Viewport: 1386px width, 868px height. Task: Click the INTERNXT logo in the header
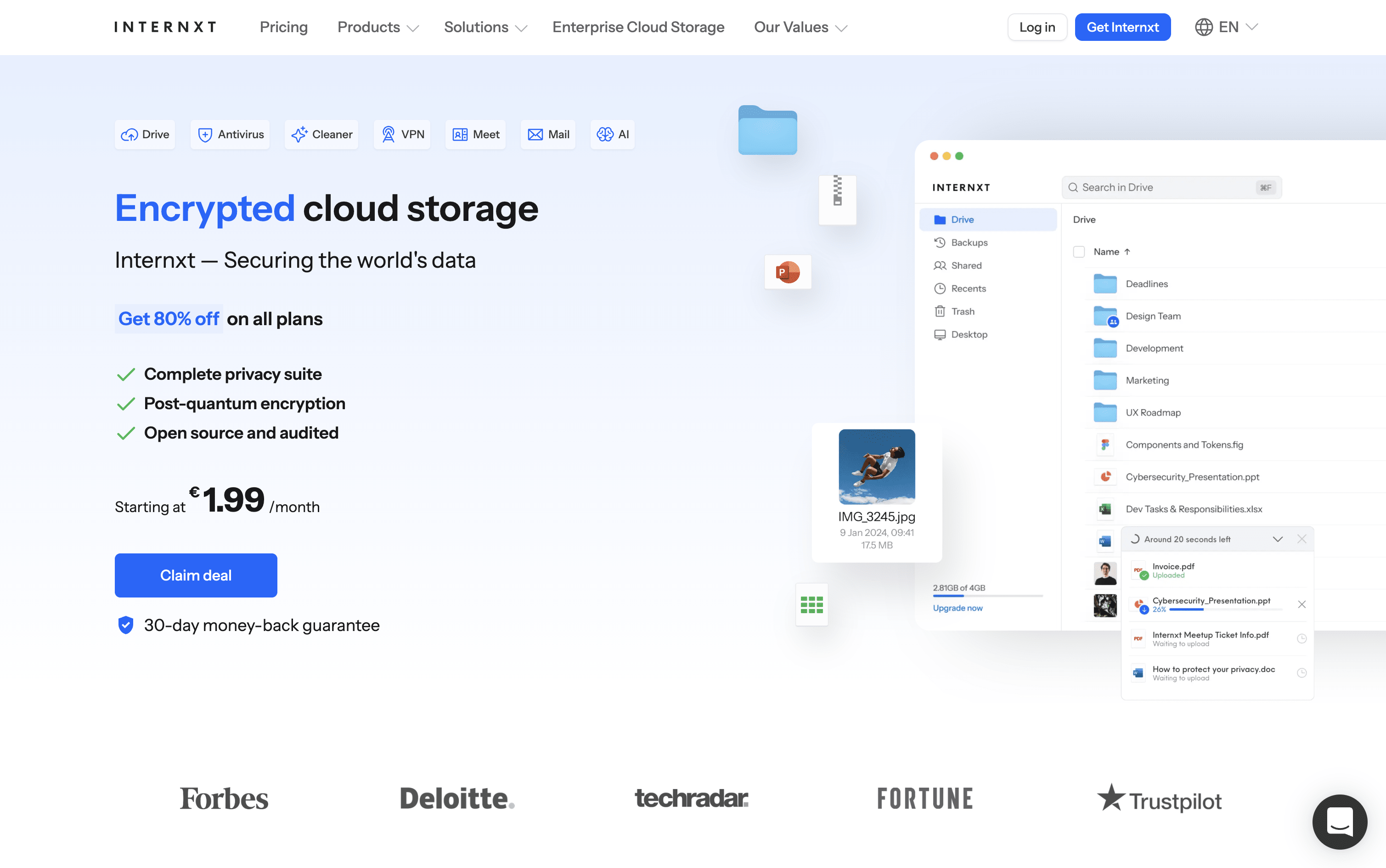click(165, 27)
